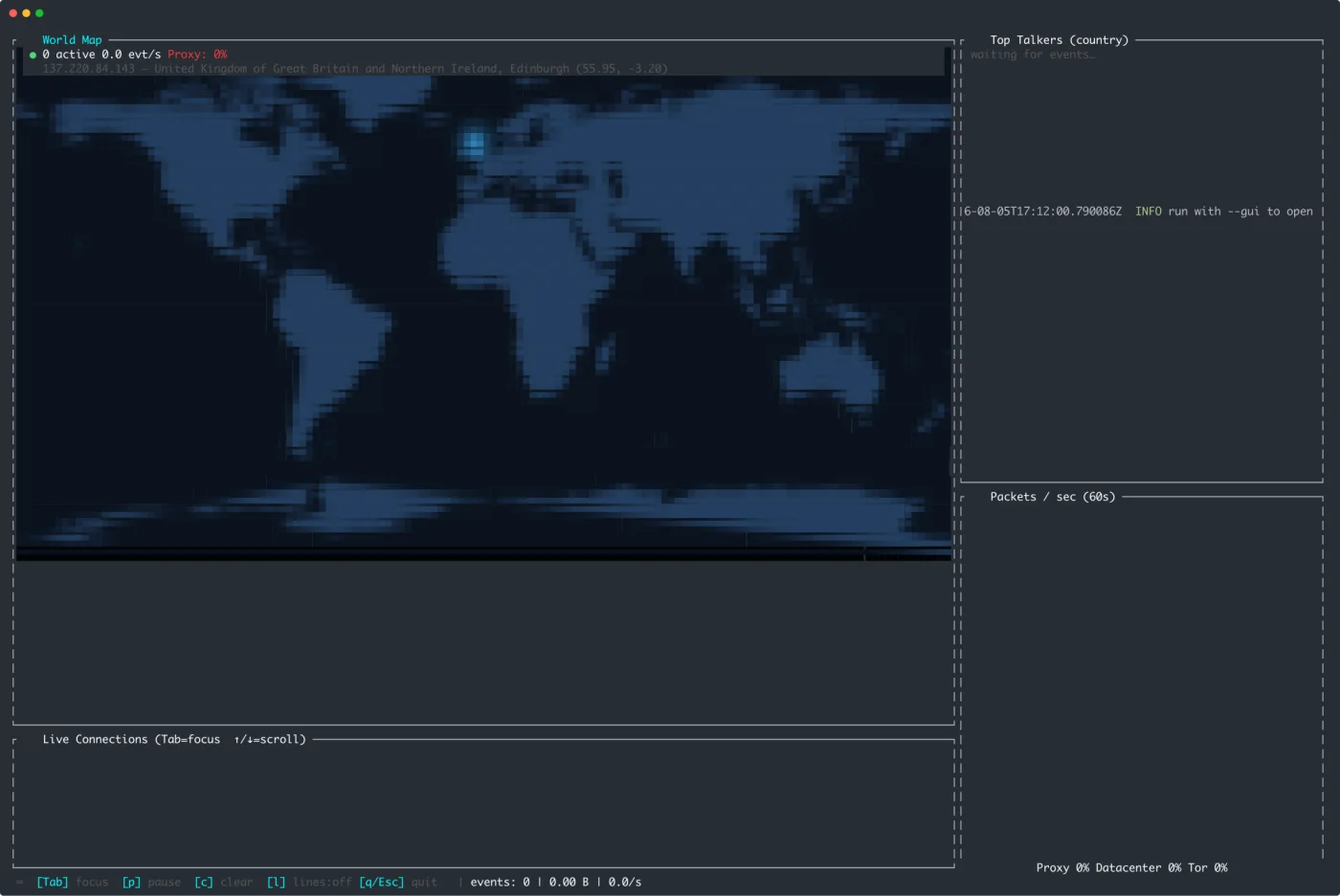Image resolution: width=1340 pixels, height=896 pixels.
Task: Click the 'waiting for events…' placeholder text
Action: [x=1033, y=55]
